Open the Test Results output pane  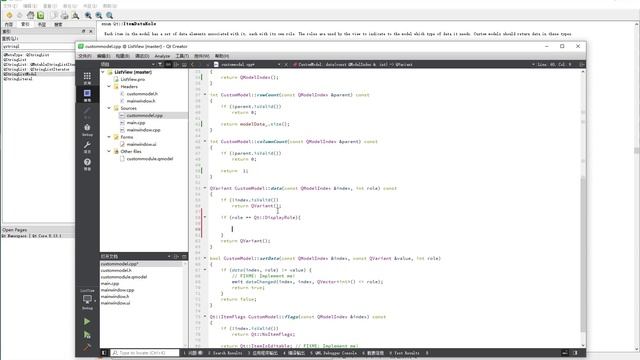404,353
